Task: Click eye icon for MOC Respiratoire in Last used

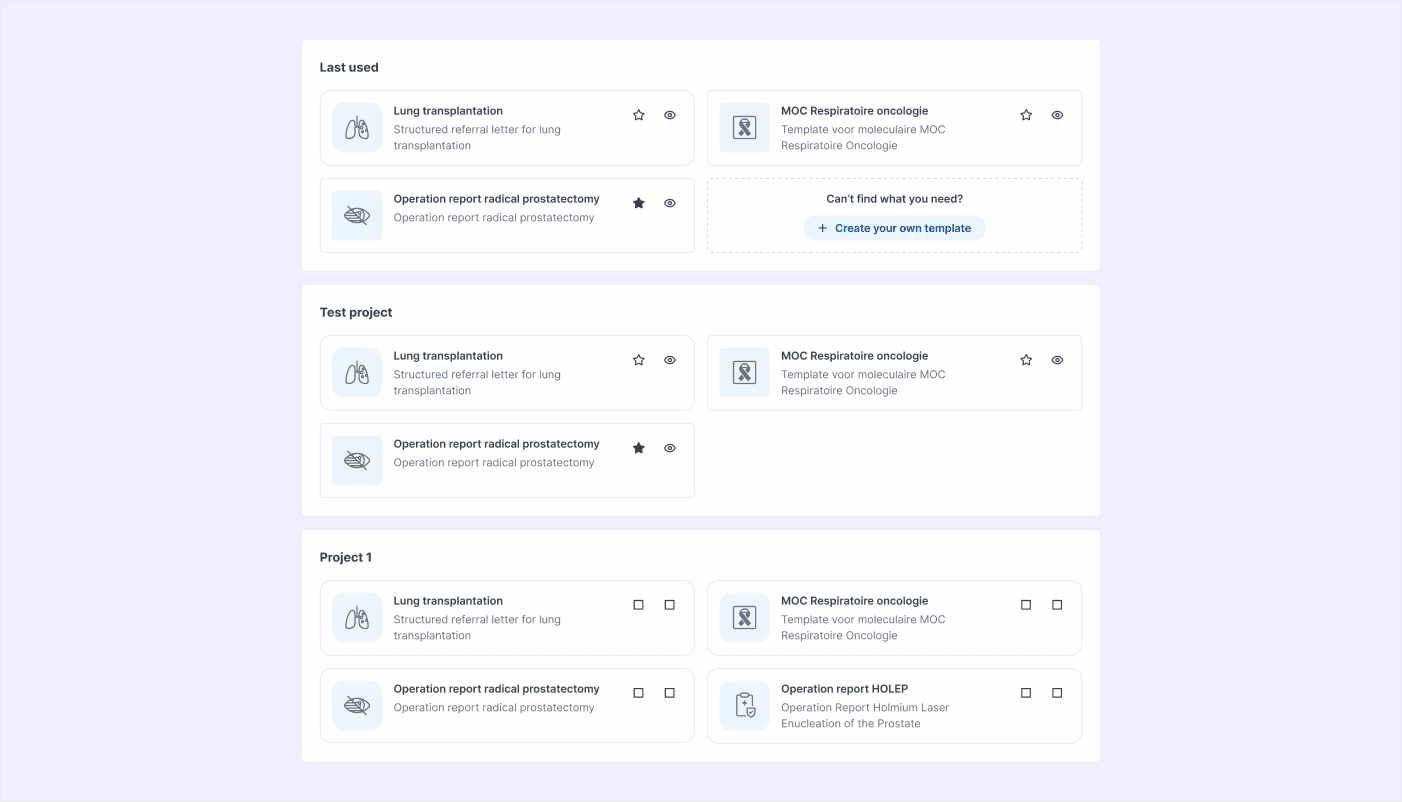Action: 1057,115
